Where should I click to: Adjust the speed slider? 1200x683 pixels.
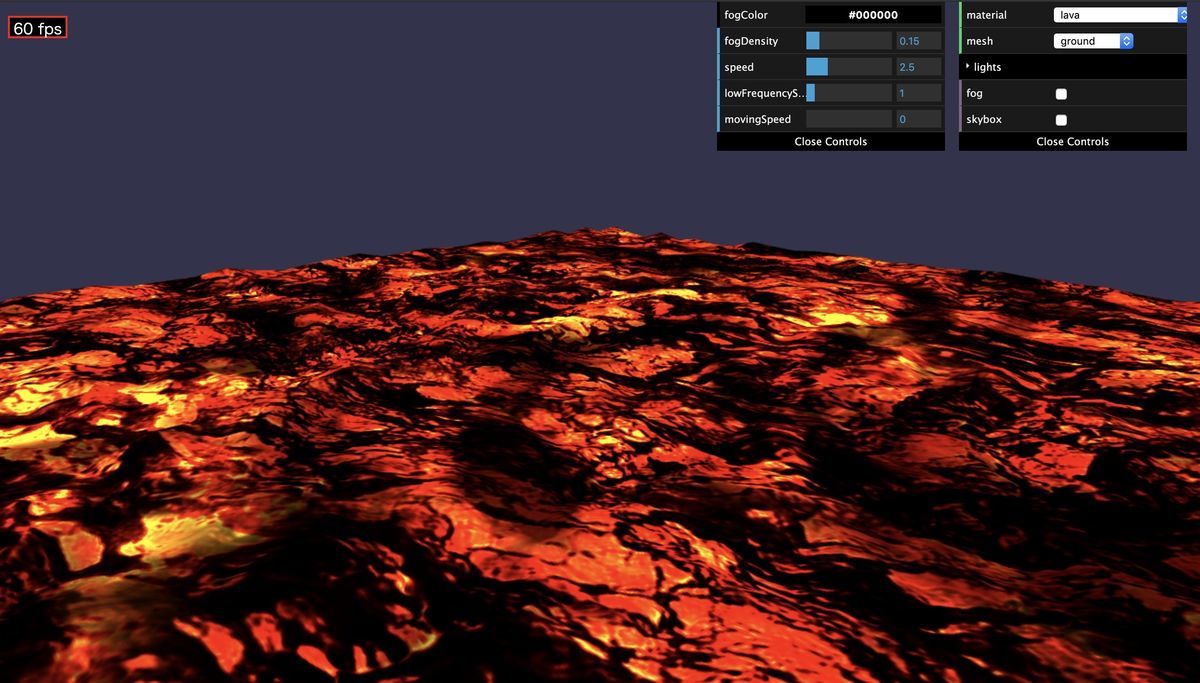(x=848, y=67)
